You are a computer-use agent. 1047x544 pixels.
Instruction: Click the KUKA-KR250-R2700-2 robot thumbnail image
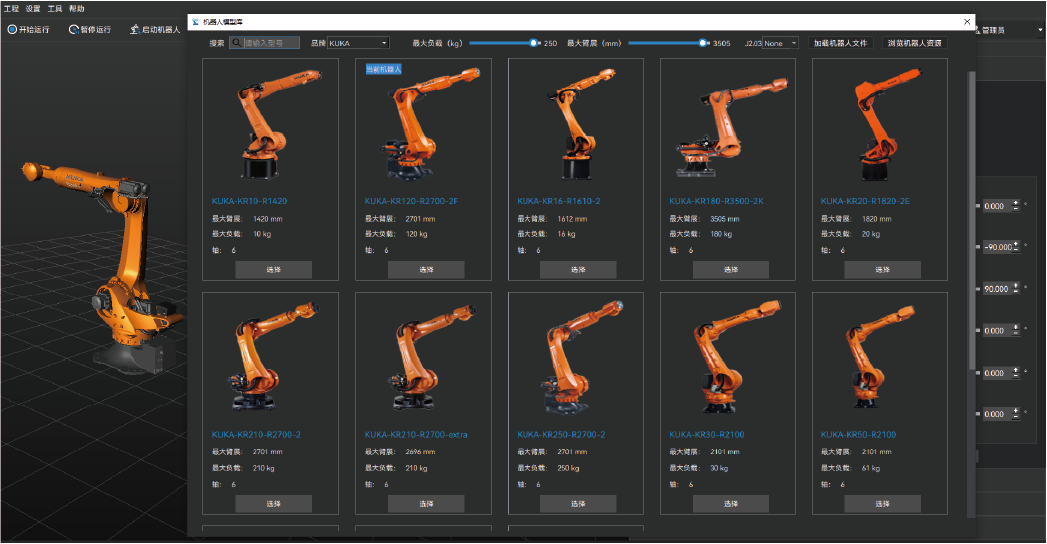coord(580,357)
